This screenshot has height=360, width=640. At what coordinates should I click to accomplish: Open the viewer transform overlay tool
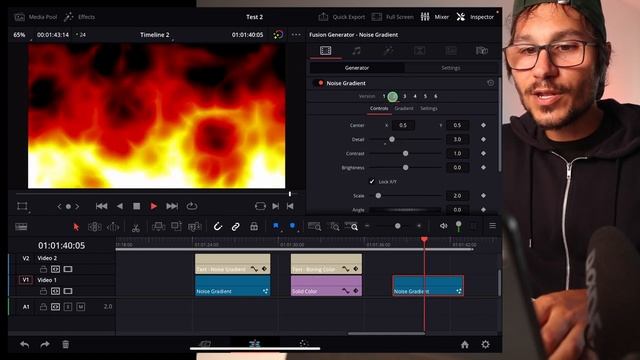click(22, 206)
